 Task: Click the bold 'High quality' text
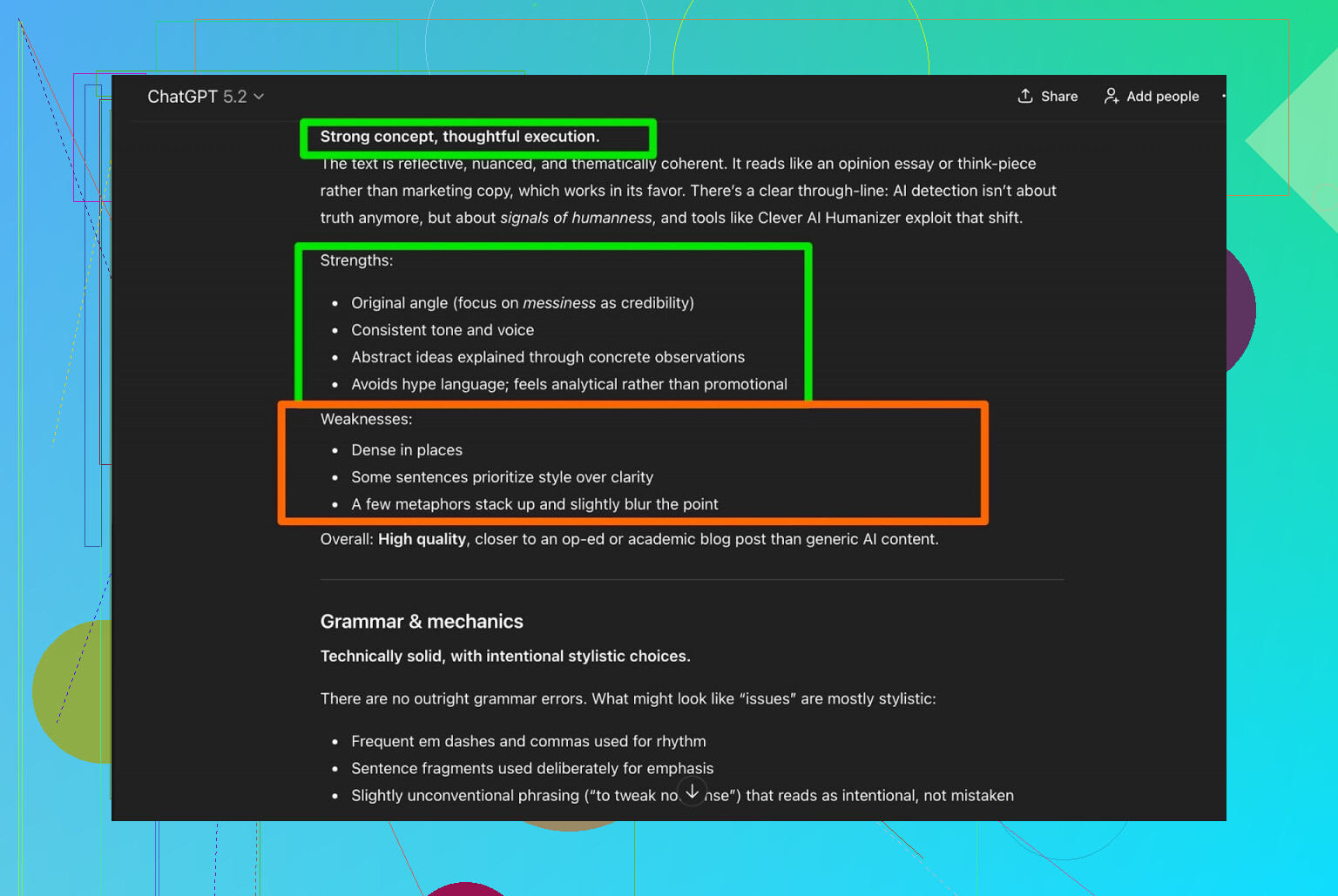422,539
